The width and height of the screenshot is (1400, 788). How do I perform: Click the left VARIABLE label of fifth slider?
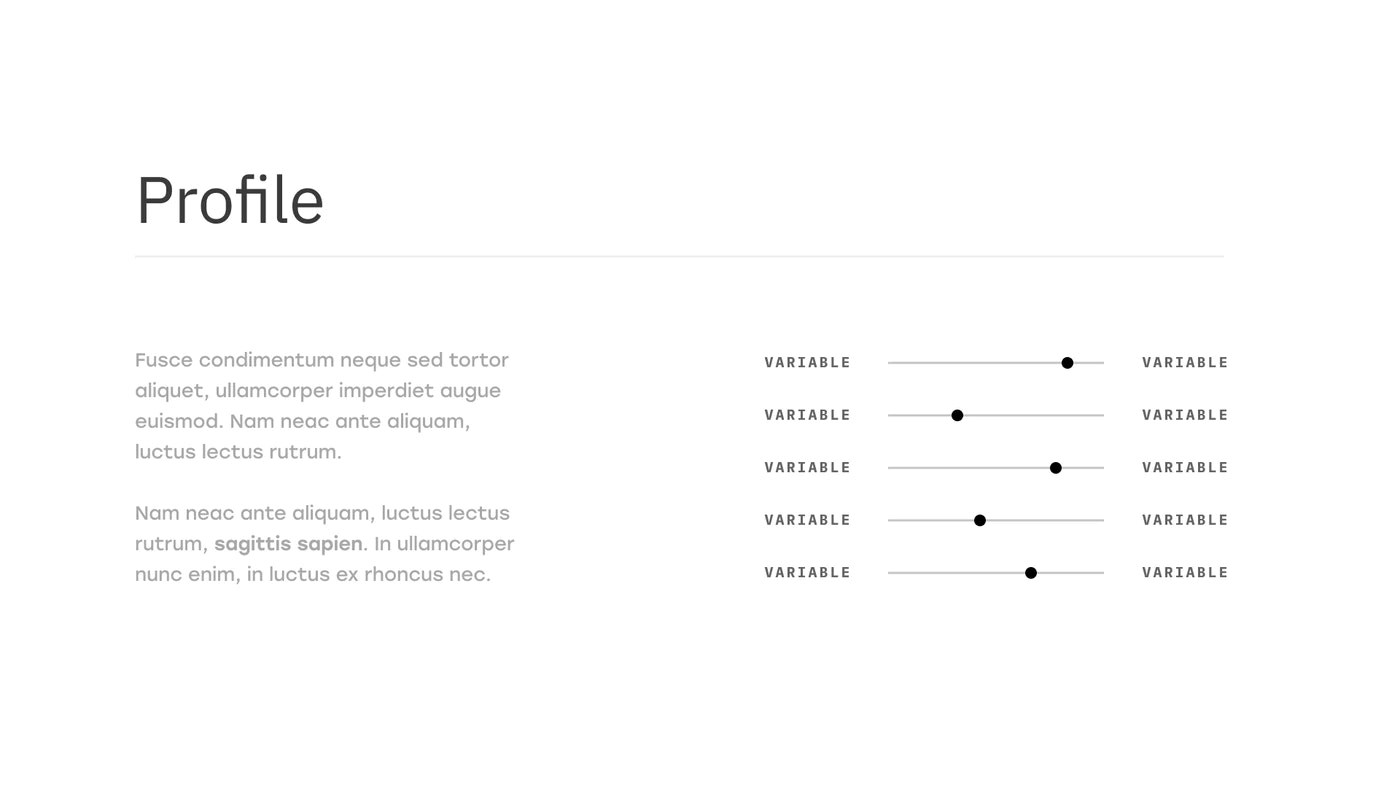[807, 573]
